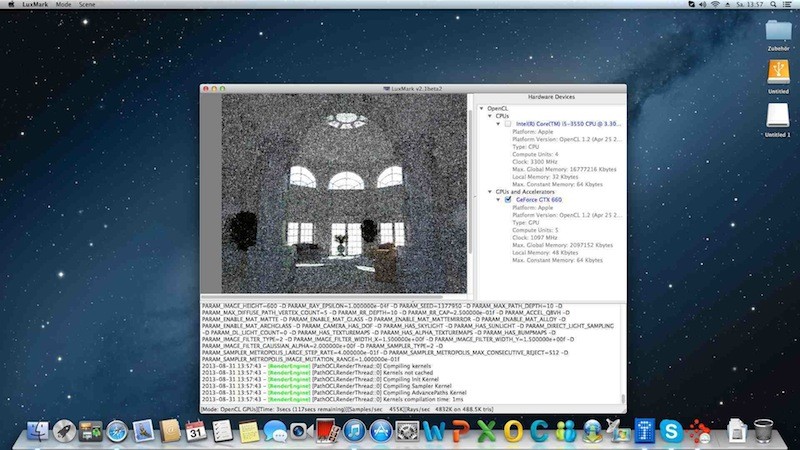800x450 pixels.
Task: Enable Intel Core i5-3550 CPU checkbox
Action: point(508,124)
